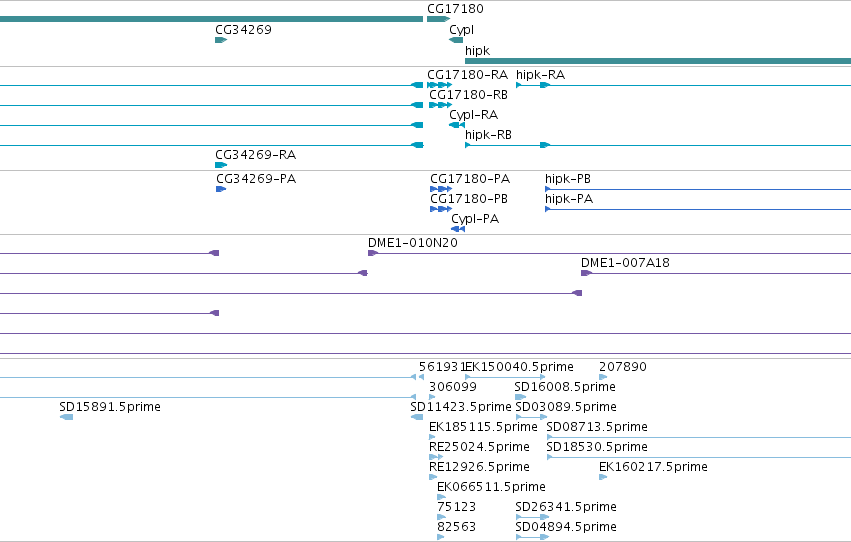
Task: Click the hipk-RA transcript label
Action: click(x=540, y=75)
